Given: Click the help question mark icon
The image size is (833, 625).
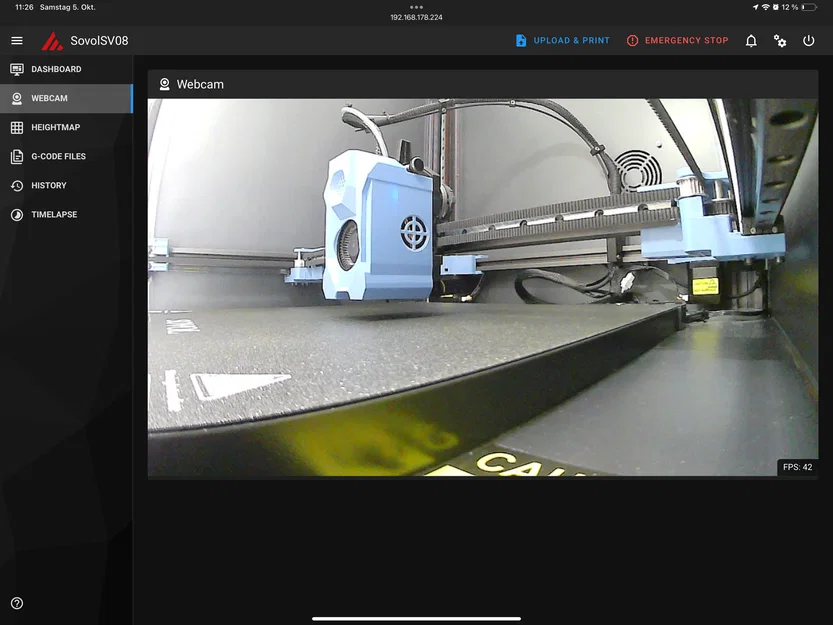Looking at the screenshot, I should 17,603.
